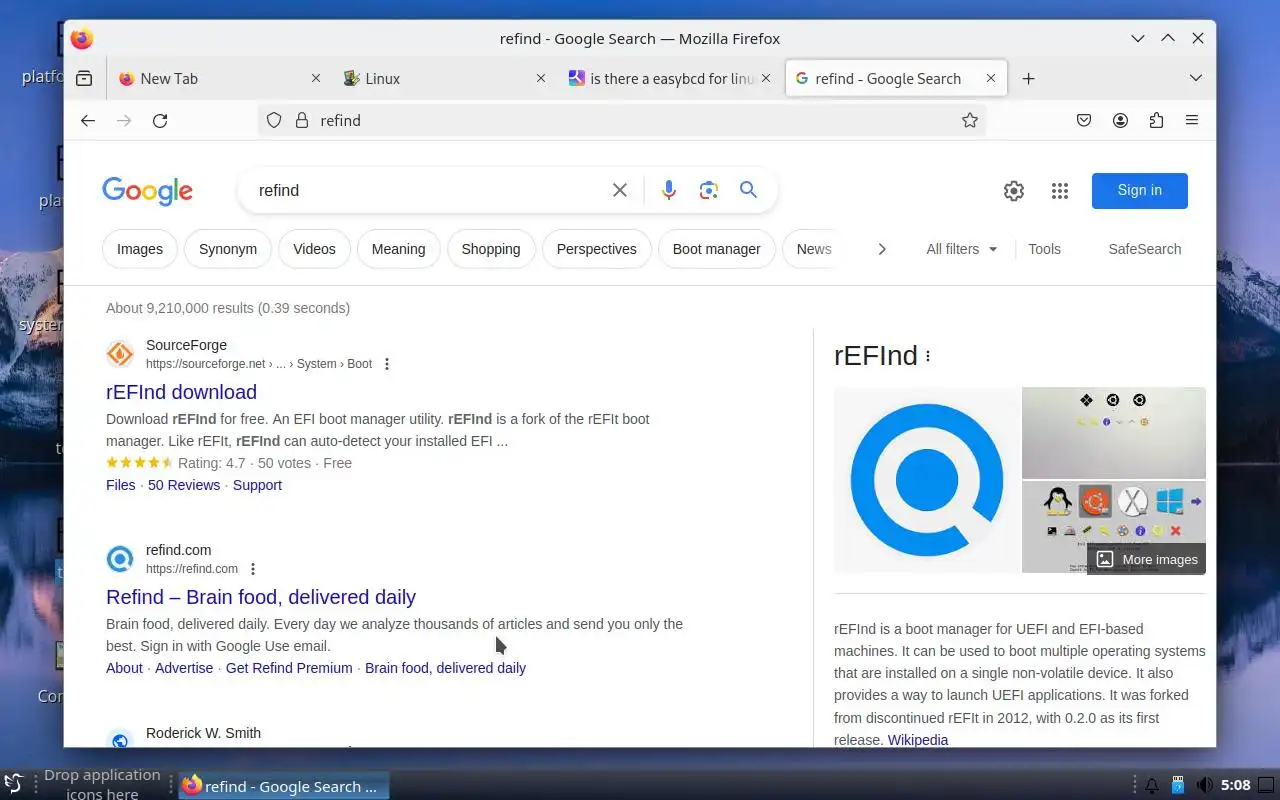
Task: Open Google quick settings gear
Action: coord(1014,191)
